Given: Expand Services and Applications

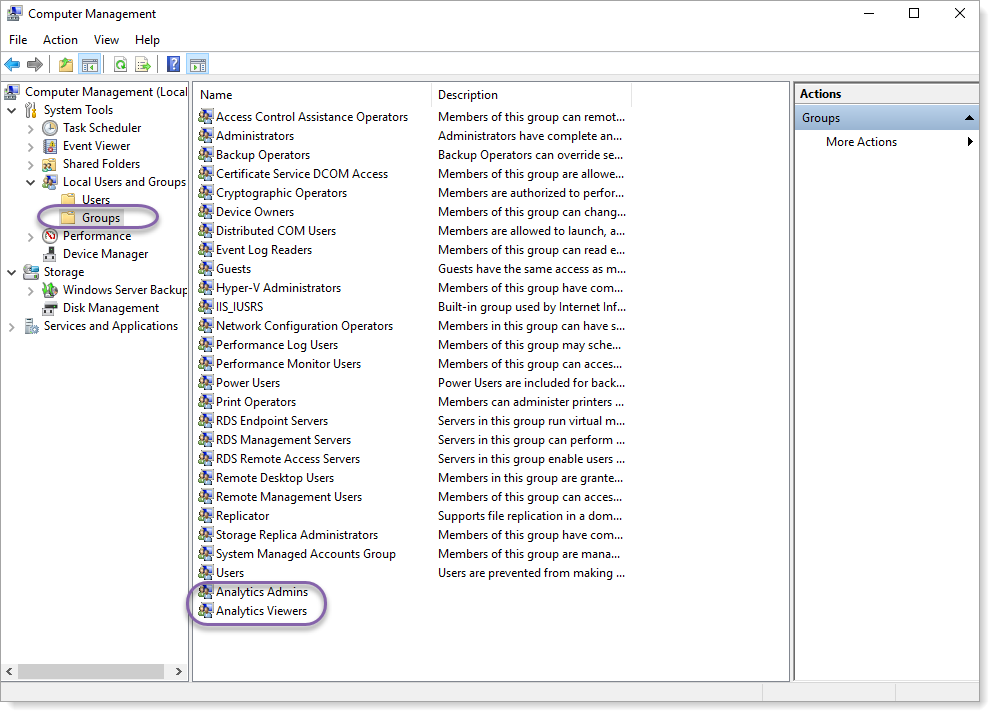Looking at the screenshot, I should [x=10, y=325].
